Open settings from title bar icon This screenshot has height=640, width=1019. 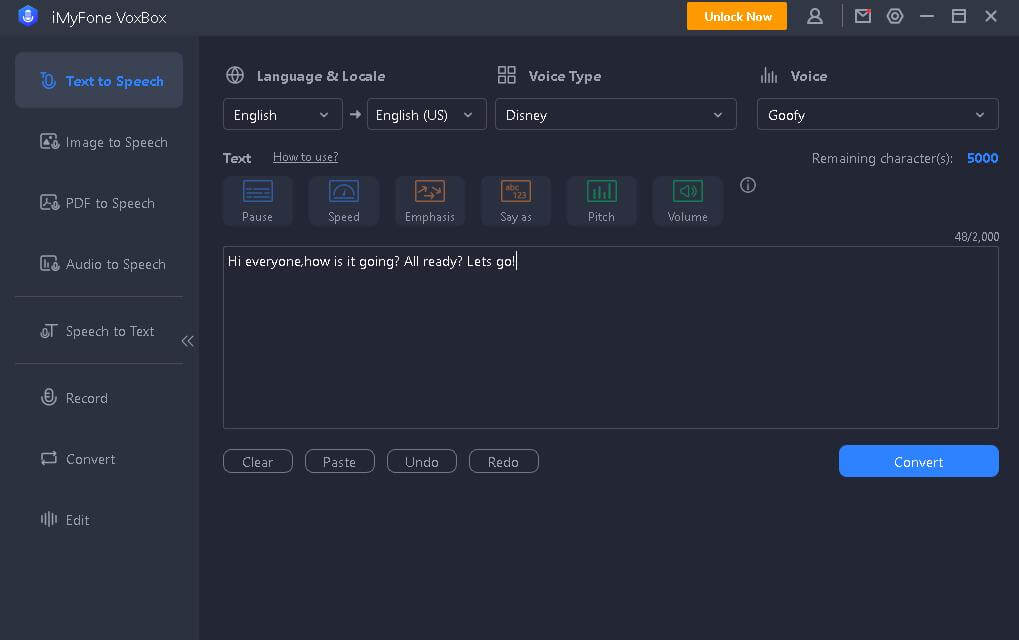pos(895,16)
